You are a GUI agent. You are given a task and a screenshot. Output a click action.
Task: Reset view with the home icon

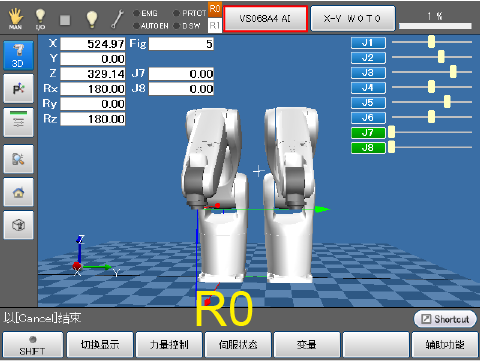tap(18, 192)
